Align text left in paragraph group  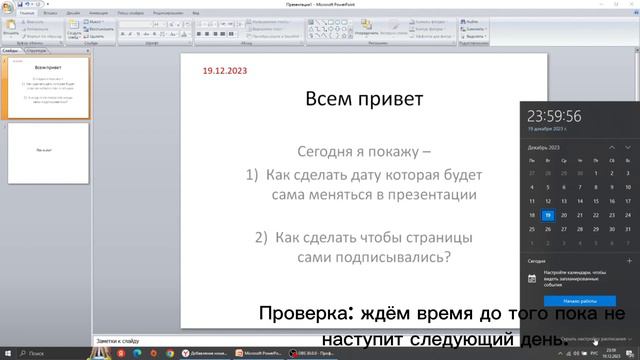tap(199, 34)
